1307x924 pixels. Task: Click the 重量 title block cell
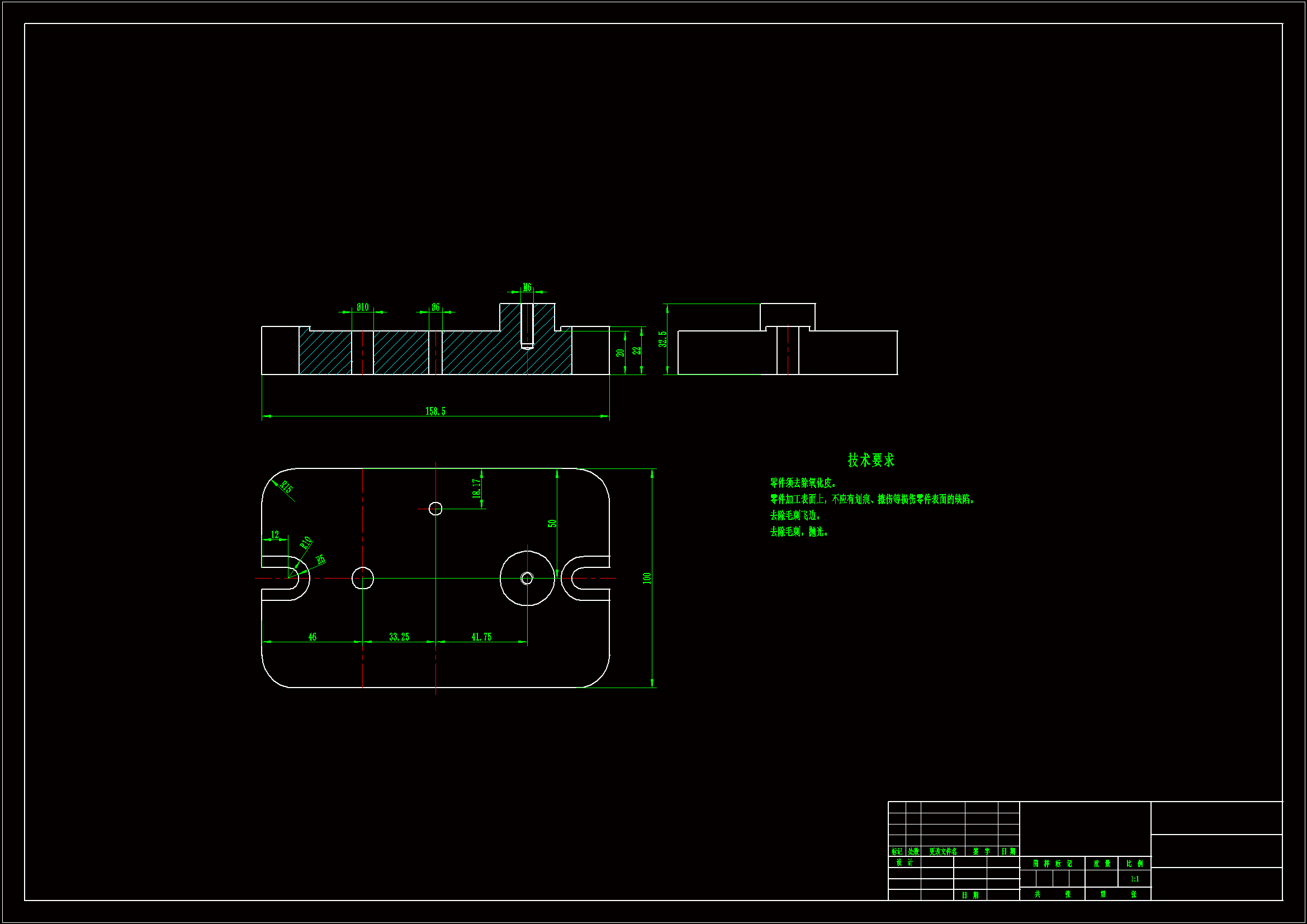pos(1101,864)
